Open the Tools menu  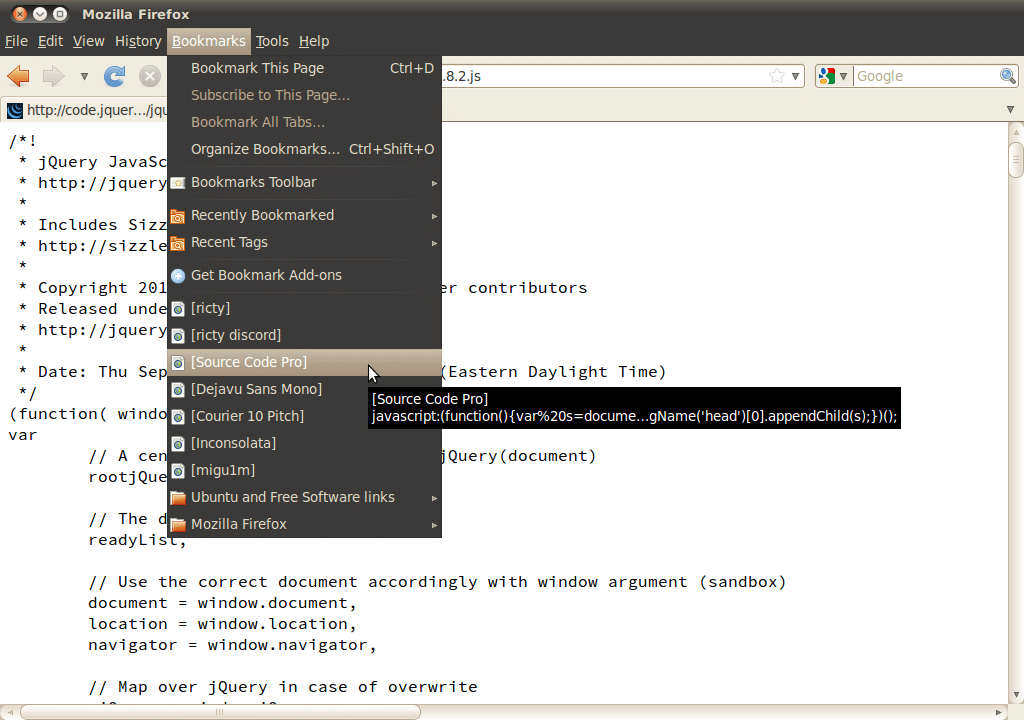(x=271, y=41)
